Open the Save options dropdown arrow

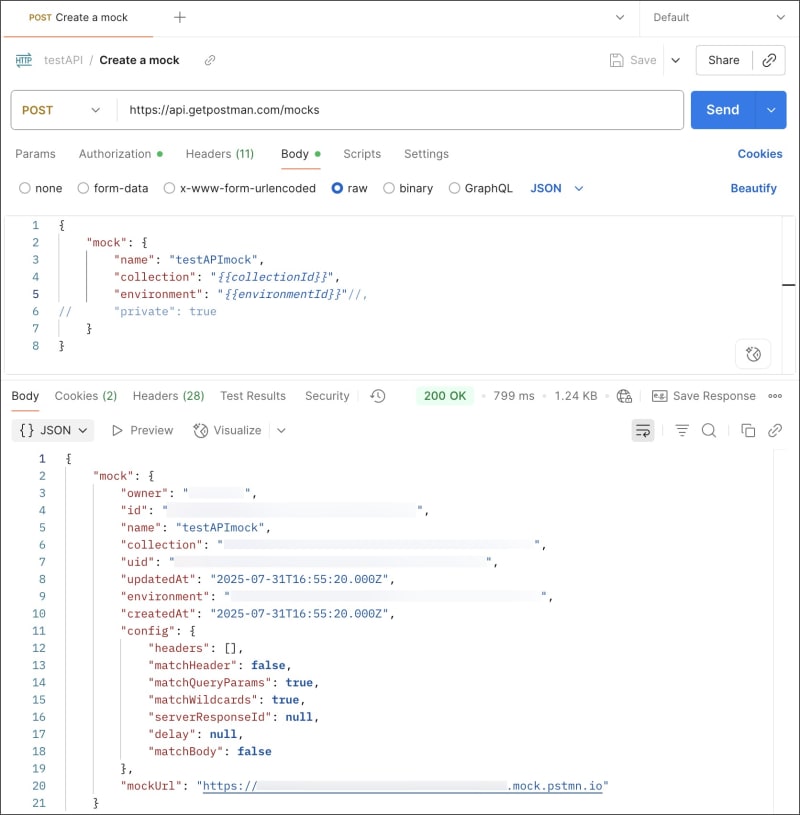tap(676, 60)
